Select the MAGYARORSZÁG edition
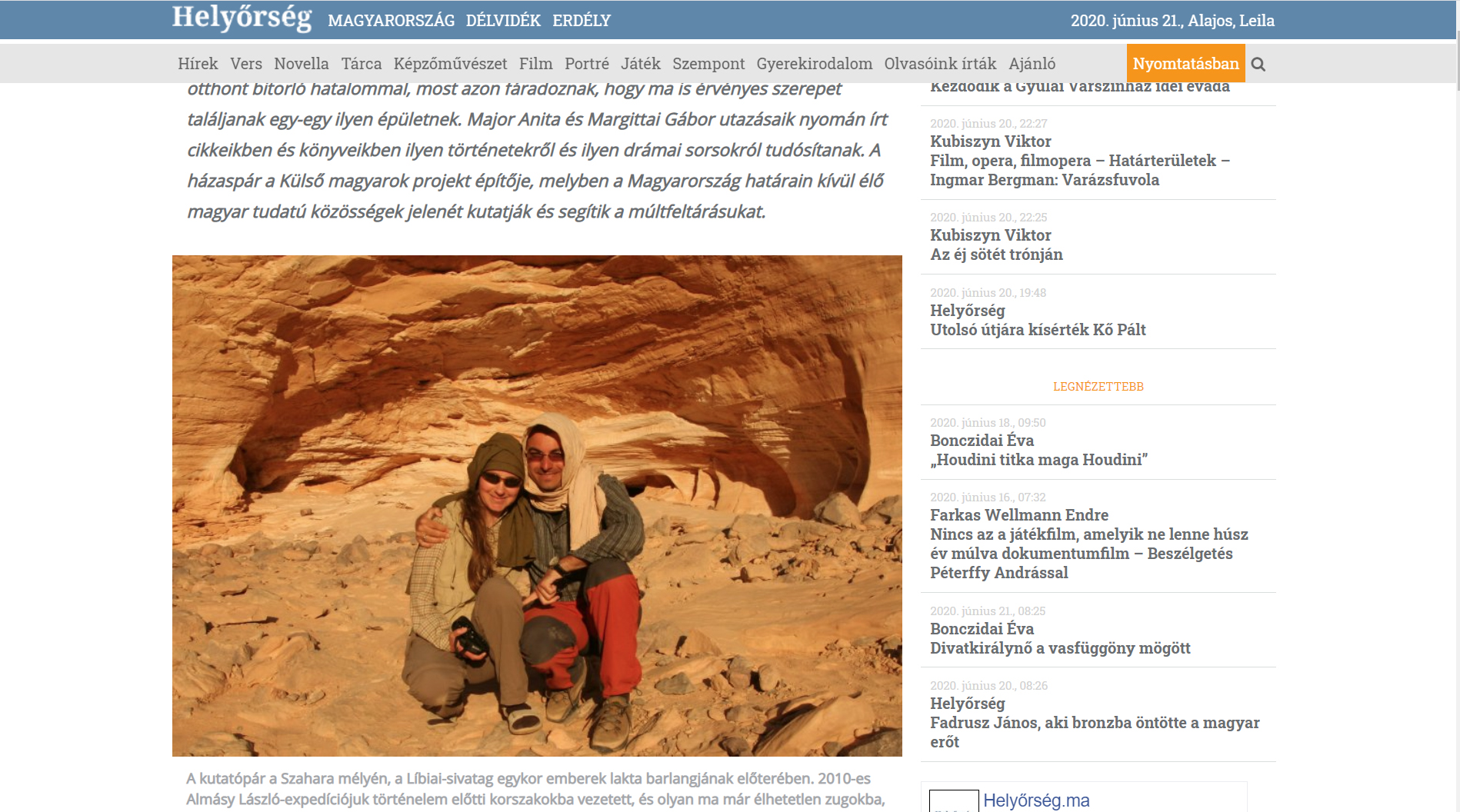The height and width of the screenshot is (812, 1460). click(x=391, y=21)
